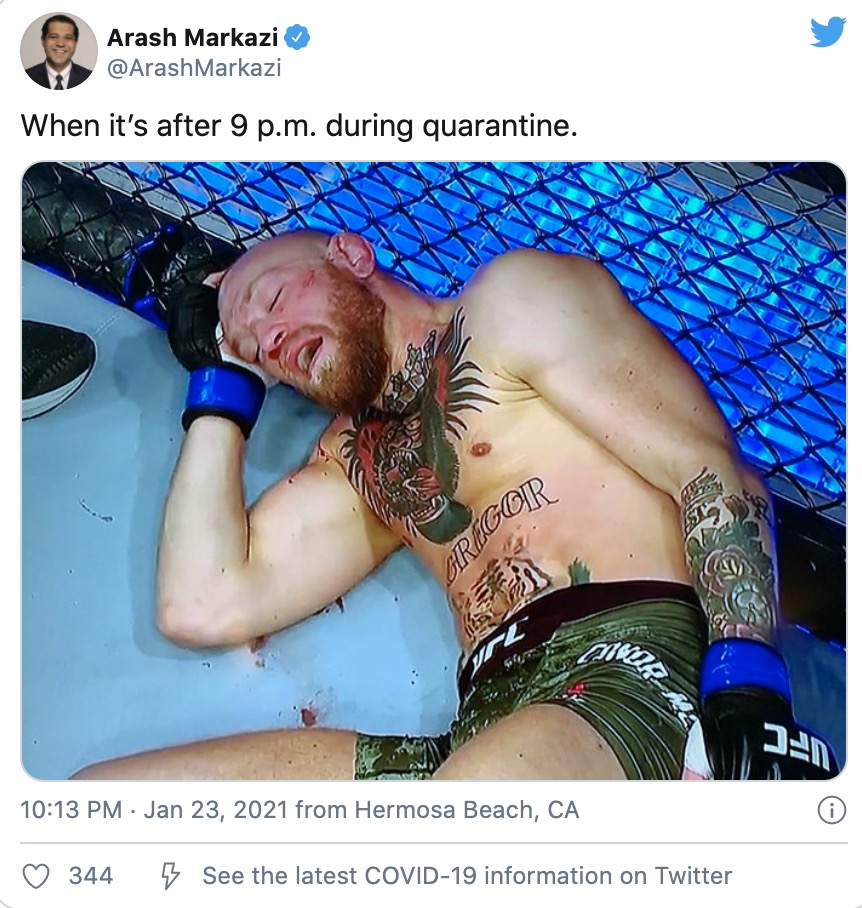This screenshot has width=862, height=908.
Task: Click the 344 likes count
Action: (90, 876)
